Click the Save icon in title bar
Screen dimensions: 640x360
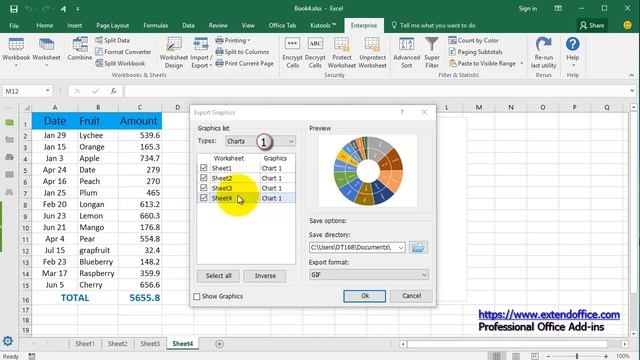(x=13, y=9)
